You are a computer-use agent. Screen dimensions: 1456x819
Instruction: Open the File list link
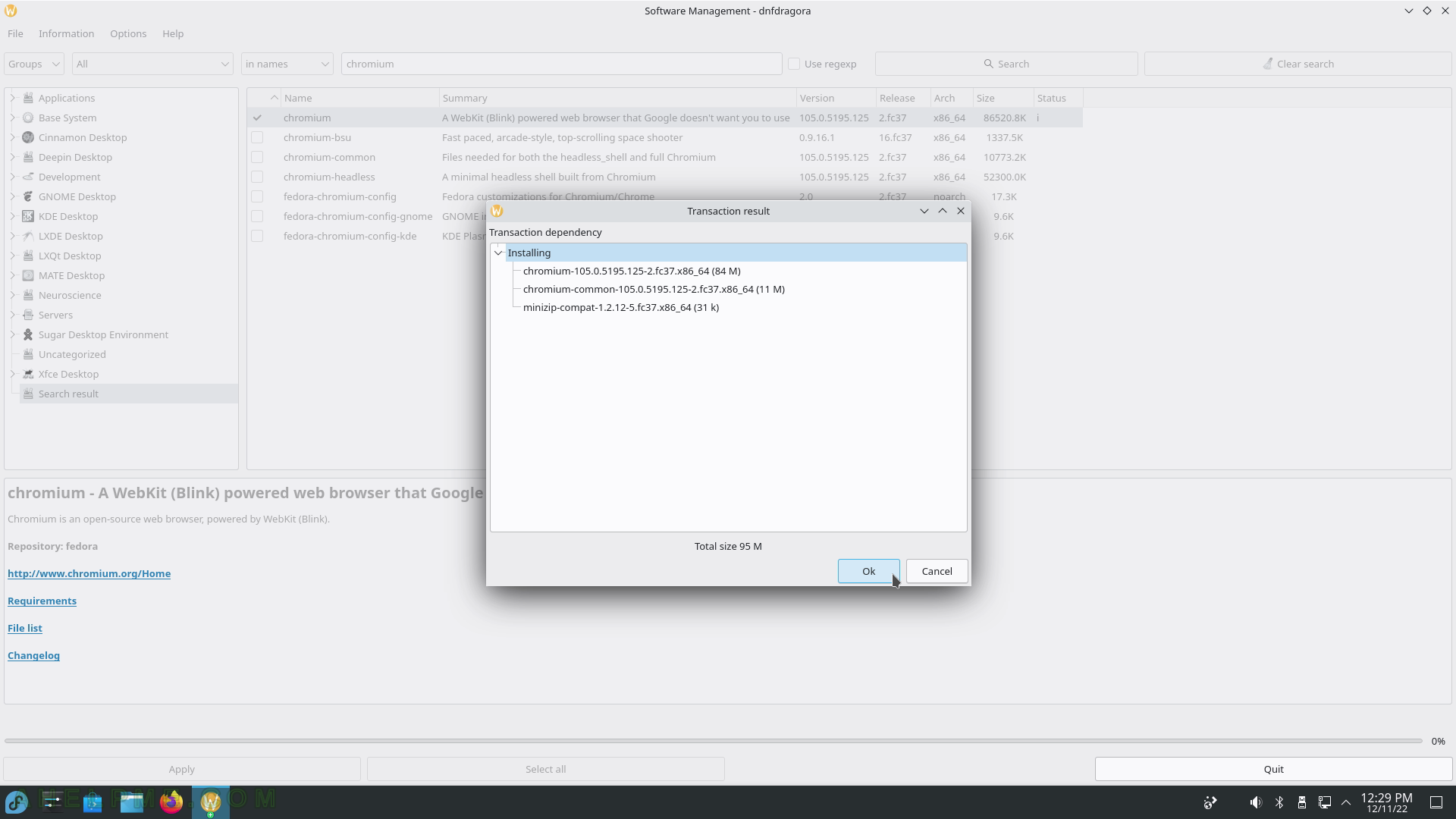(24, 628)
